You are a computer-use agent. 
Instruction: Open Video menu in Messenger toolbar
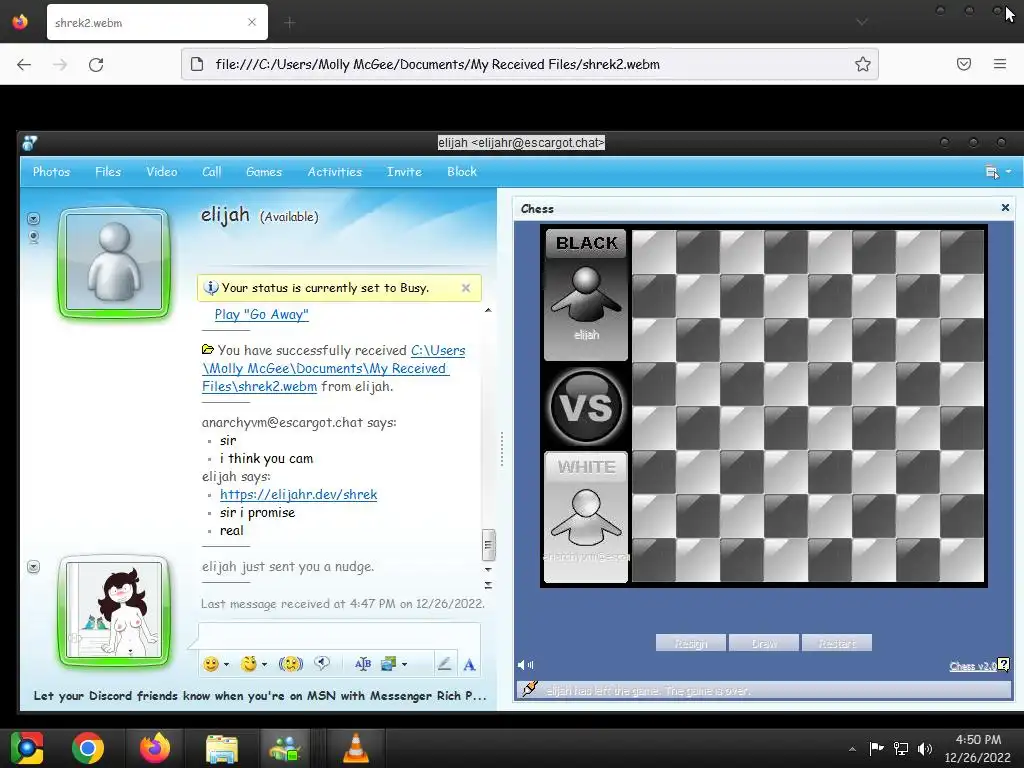click(162, 172)
